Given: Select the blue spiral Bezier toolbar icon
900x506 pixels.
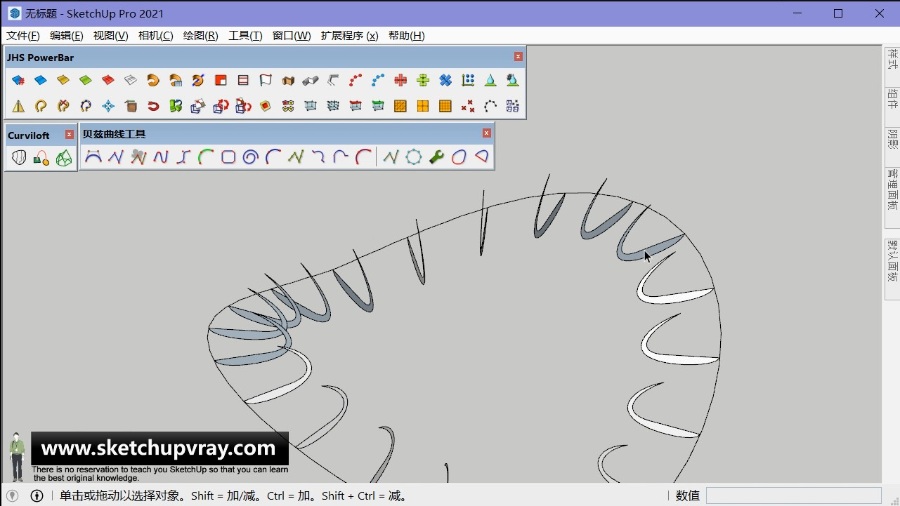Looking at the screenshot, I should pyautogui.click(x=250, y=157).
